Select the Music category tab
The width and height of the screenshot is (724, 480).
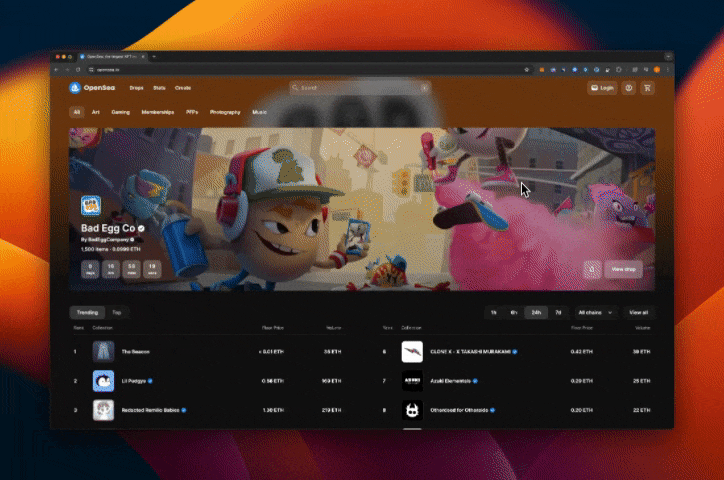[x=259, y=112]
